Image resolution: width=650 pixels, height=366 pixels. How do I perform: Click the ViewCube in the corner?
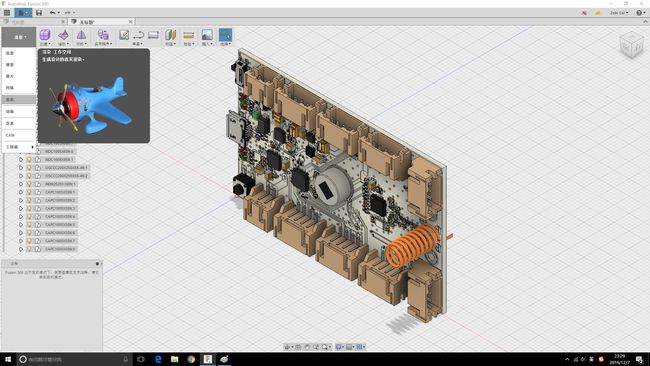pos(631,45)
